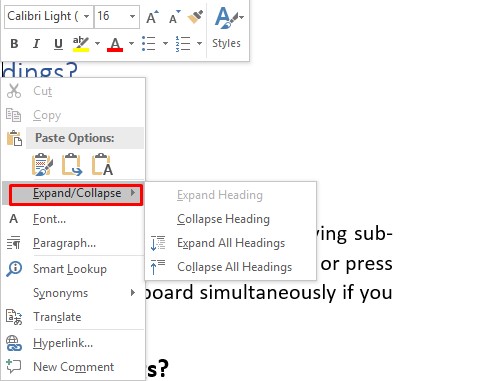This screenshot has height=381, width=488.
Task: Choose New Comment in context menu
Action: [74, 367]
